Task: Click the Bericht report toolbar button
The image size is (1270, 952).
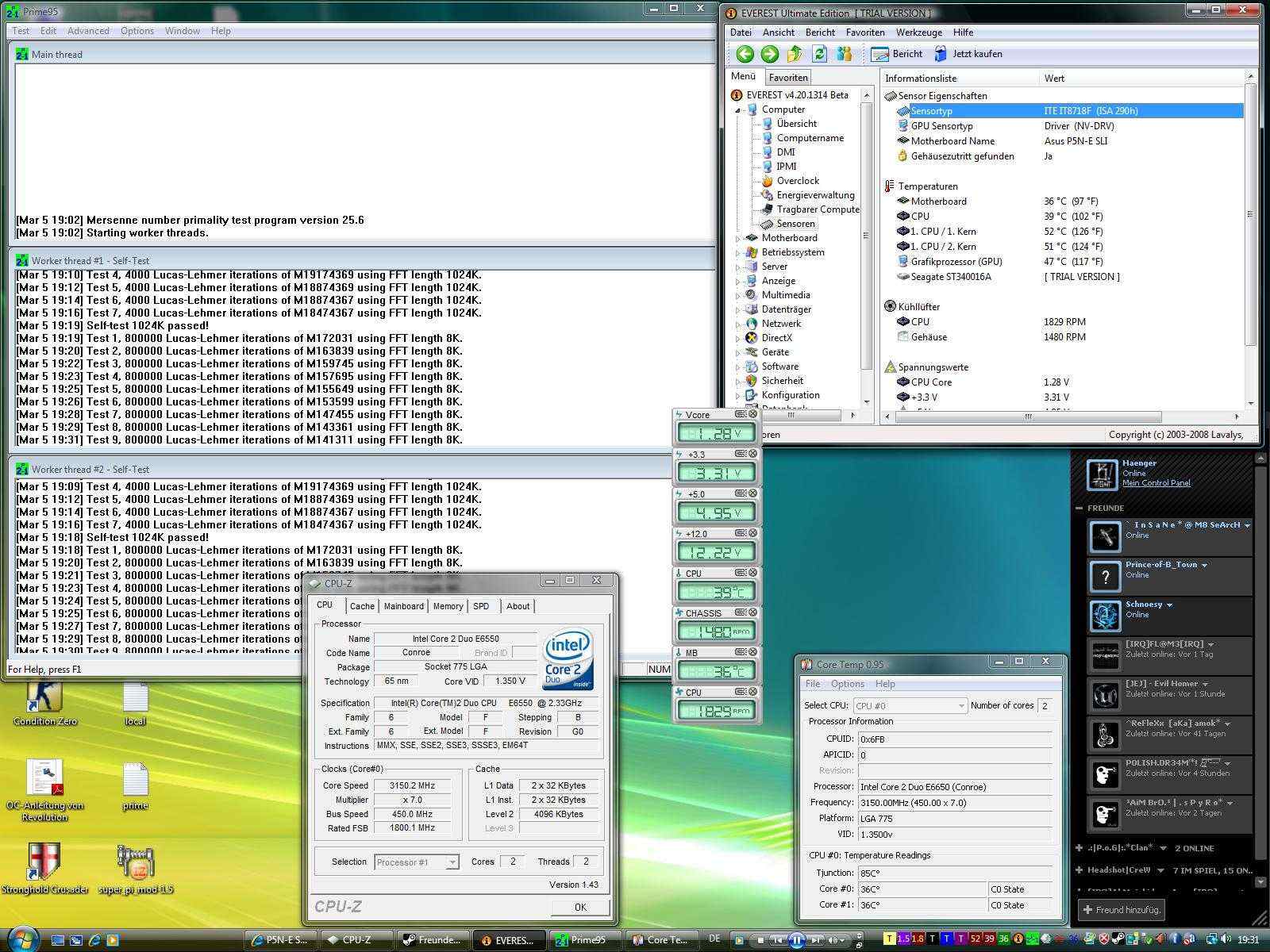Action: tap(897, 54)
